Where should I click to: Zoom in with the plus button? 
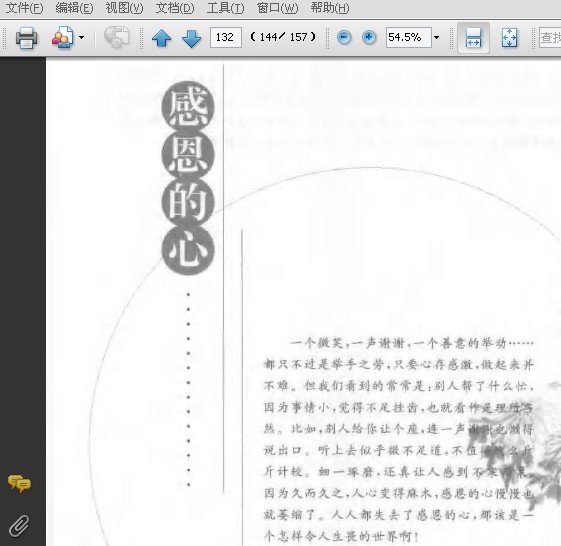369,37
